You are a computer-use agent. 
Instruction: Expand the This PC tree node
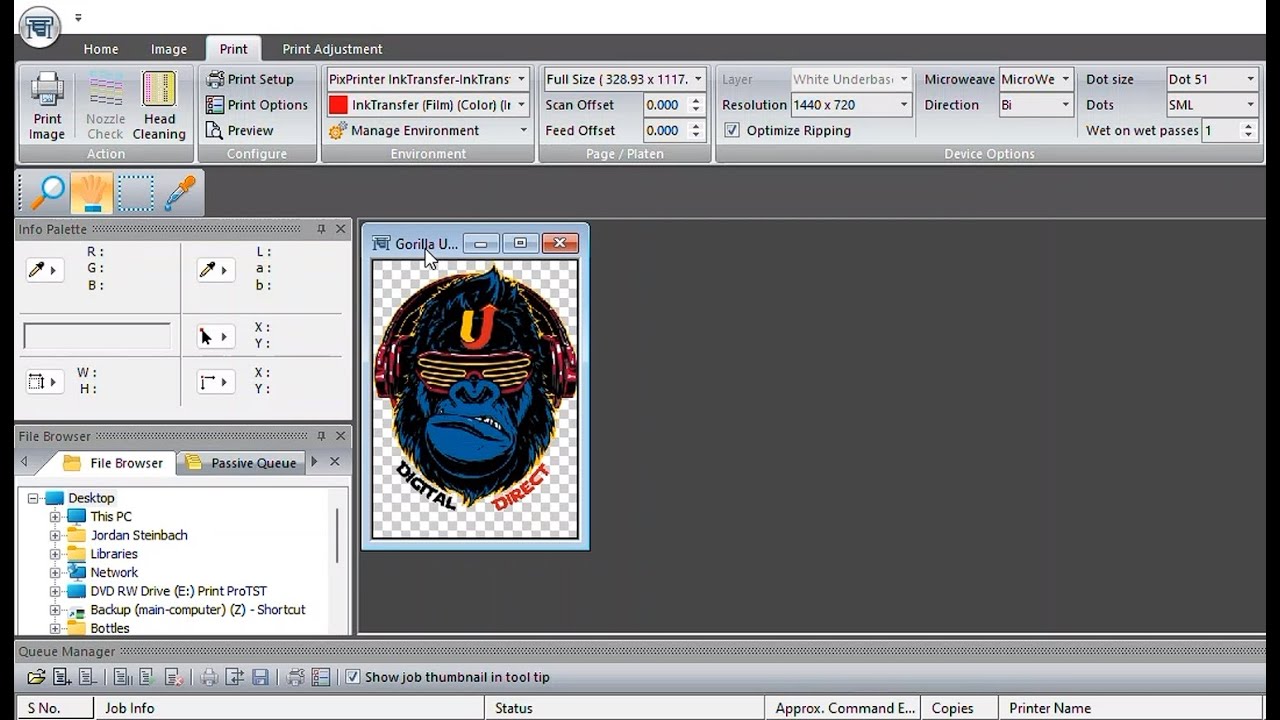(55, 517)
